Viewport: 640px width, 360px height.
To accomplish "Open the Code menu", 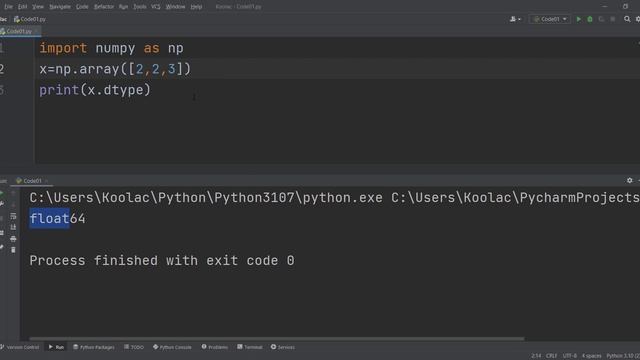I will point(82,7).
